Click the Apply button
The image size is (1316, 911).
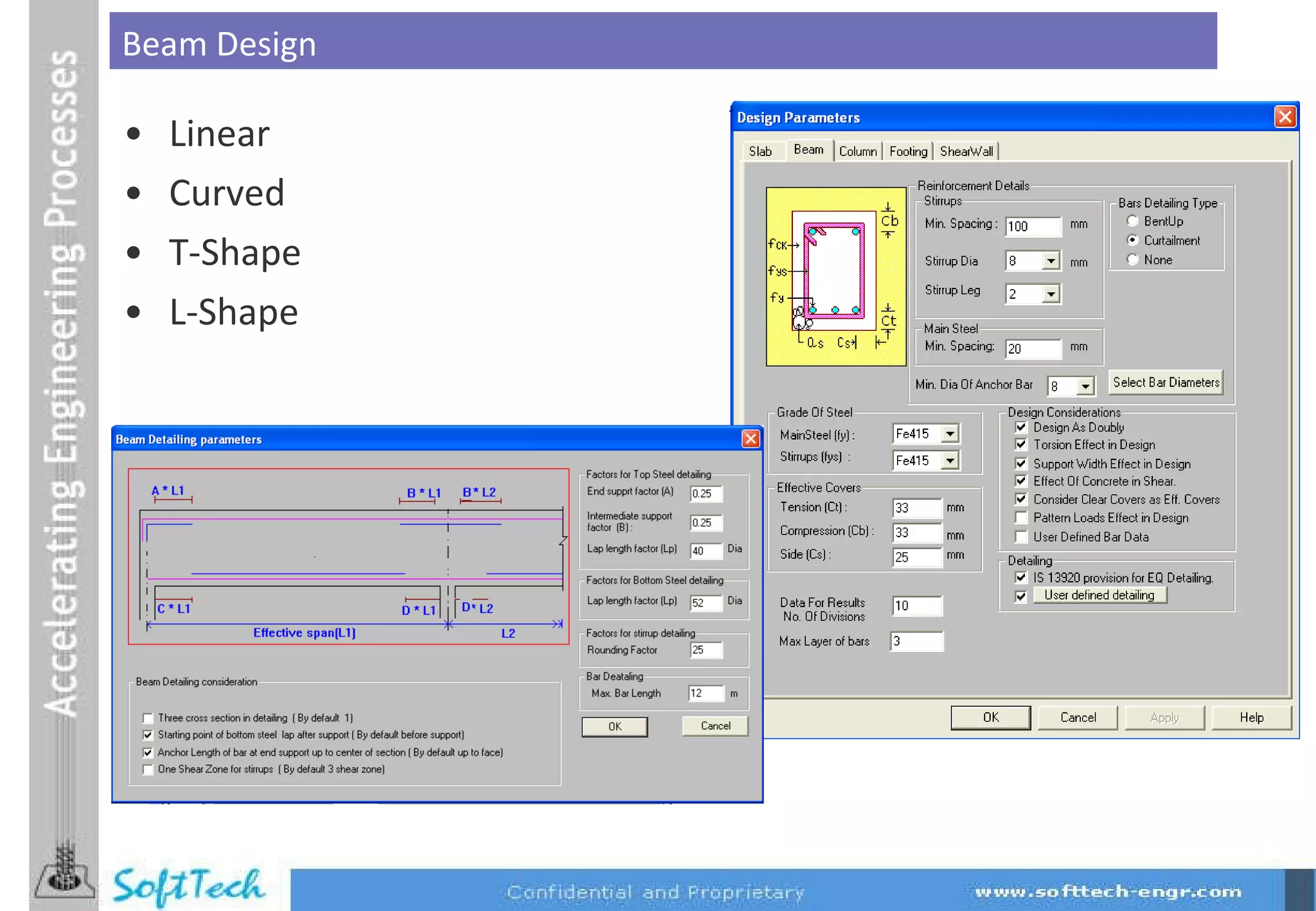pos(1164,718)
